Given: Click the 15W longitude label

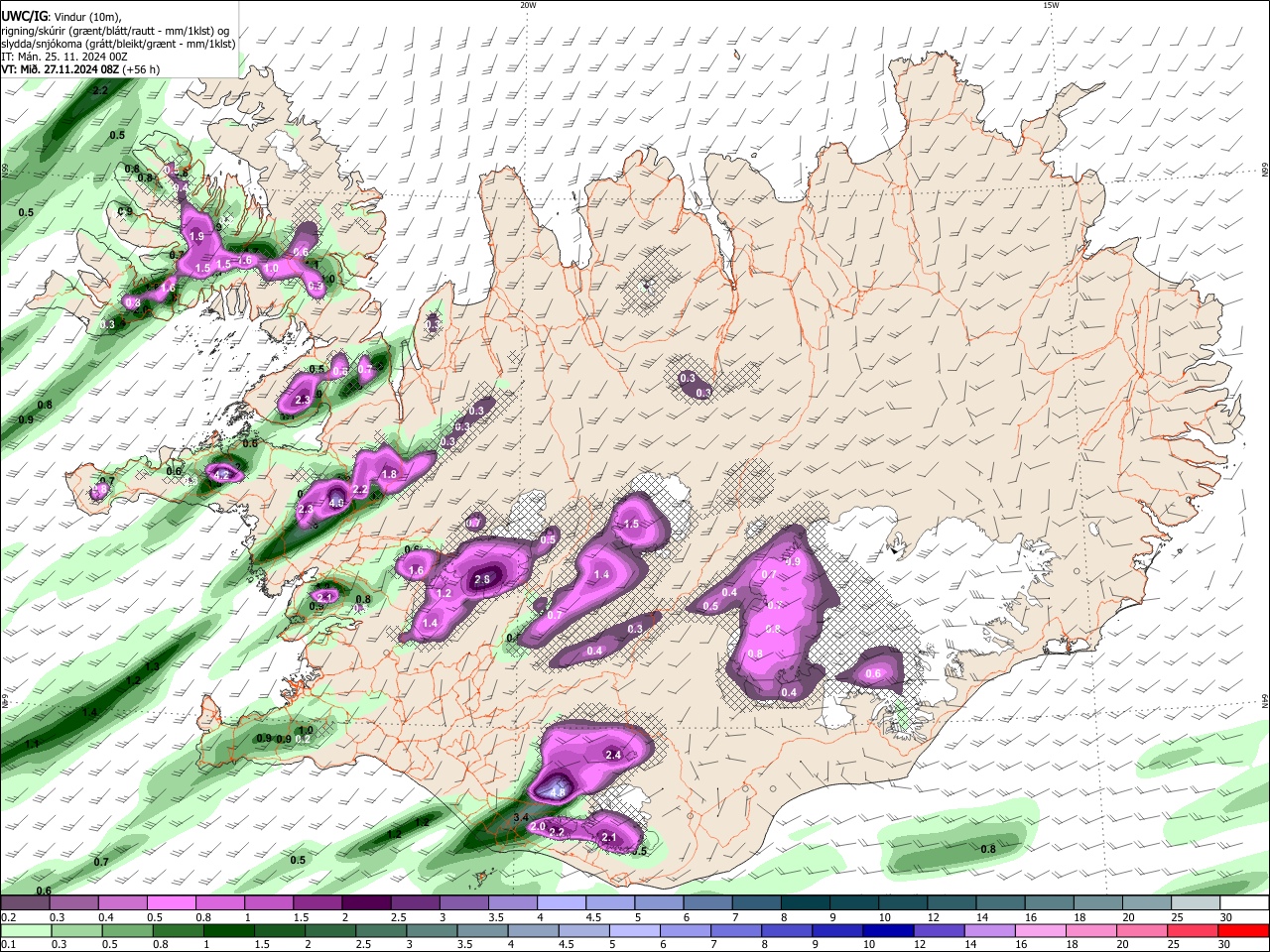Looking at the screenshot, I should [x=1051, y=5].
